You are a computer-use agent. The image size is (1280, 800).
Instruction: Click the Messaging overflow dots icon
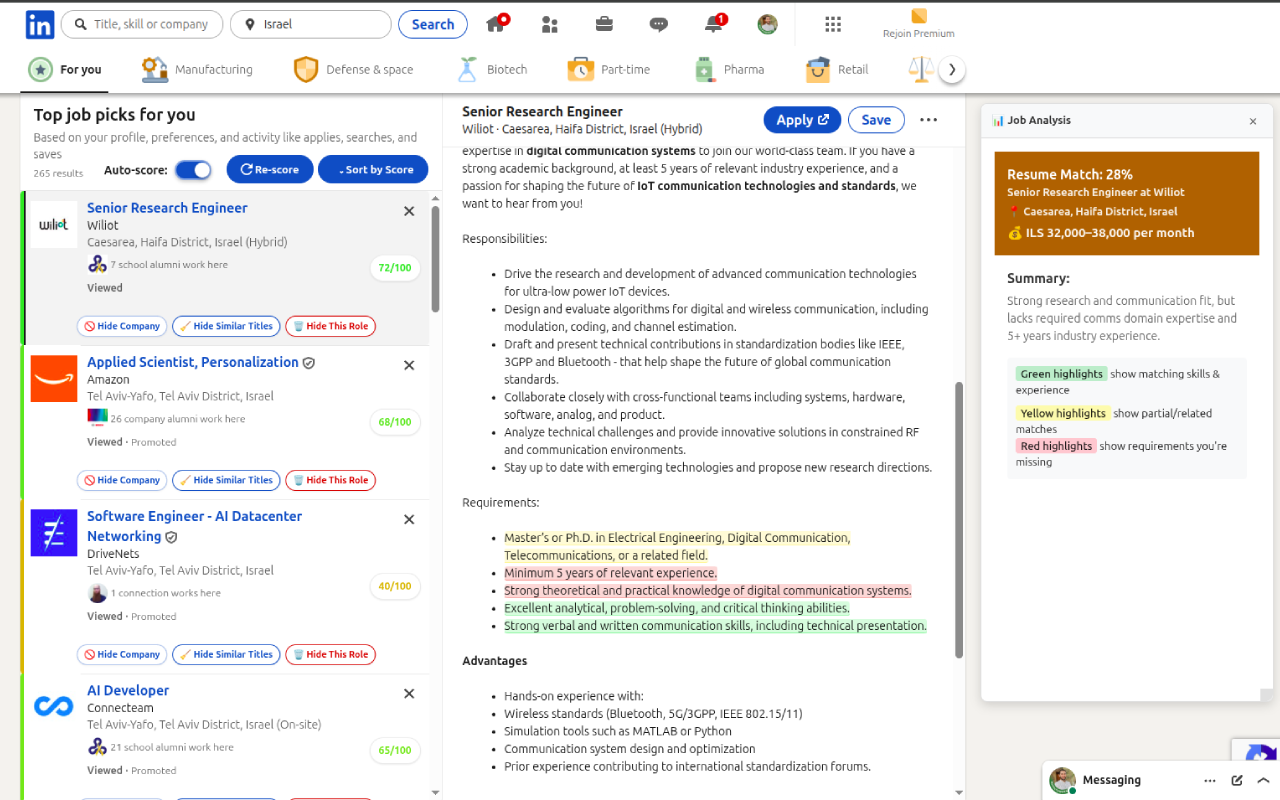1210,779
